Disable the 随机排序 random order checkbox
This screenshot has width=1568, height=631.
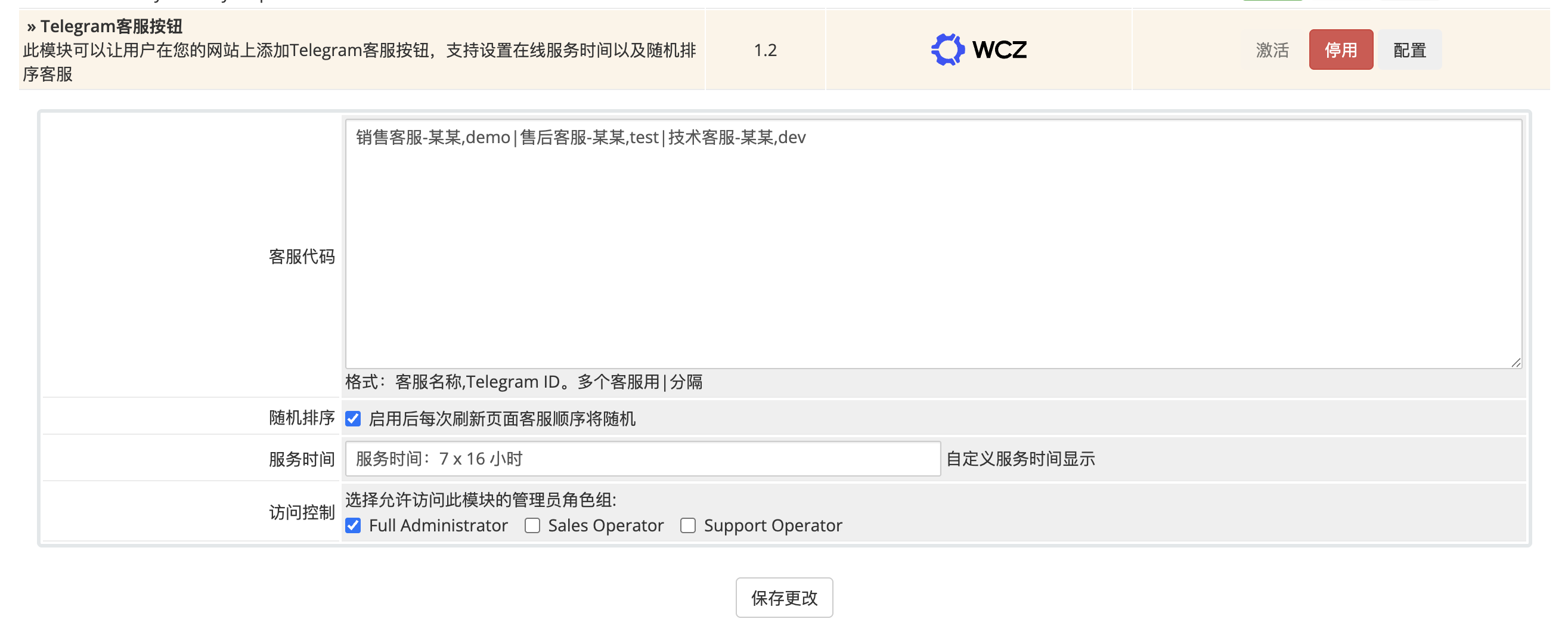click(x=354, y=419)
